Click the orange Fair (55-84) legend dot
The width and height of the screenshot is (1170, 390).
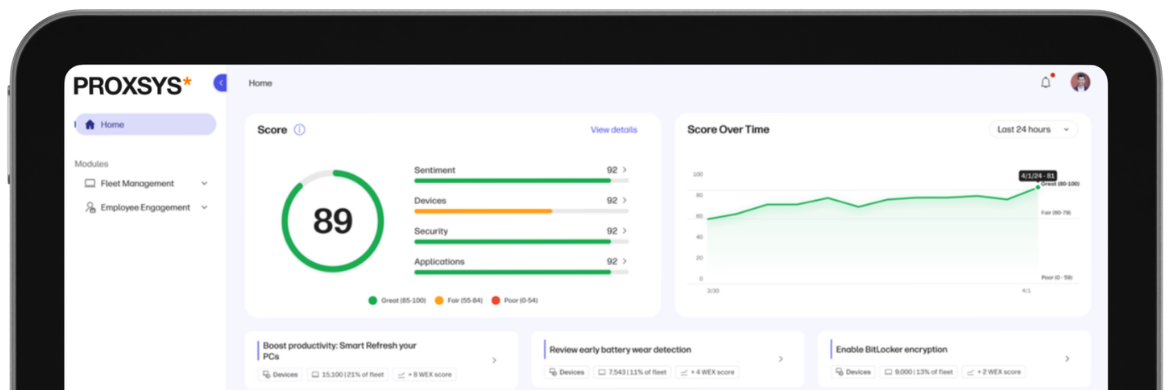(439, 301)
